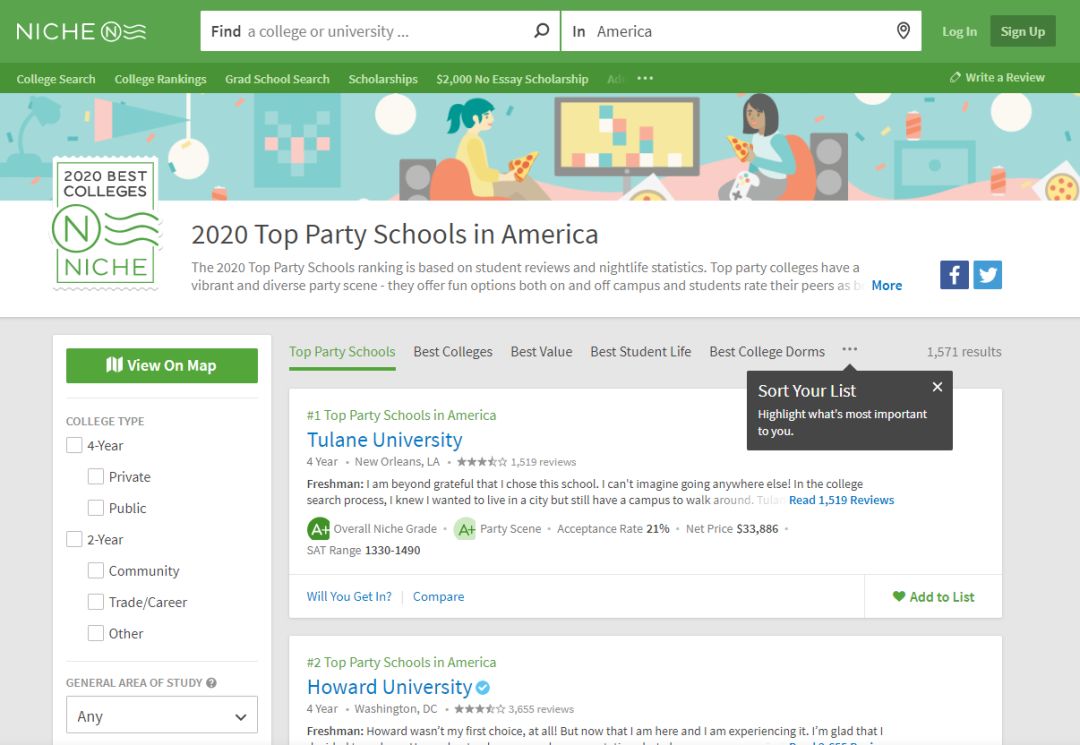Click the location pin icon
This screenshot has height=745, width=1080.
903,31
